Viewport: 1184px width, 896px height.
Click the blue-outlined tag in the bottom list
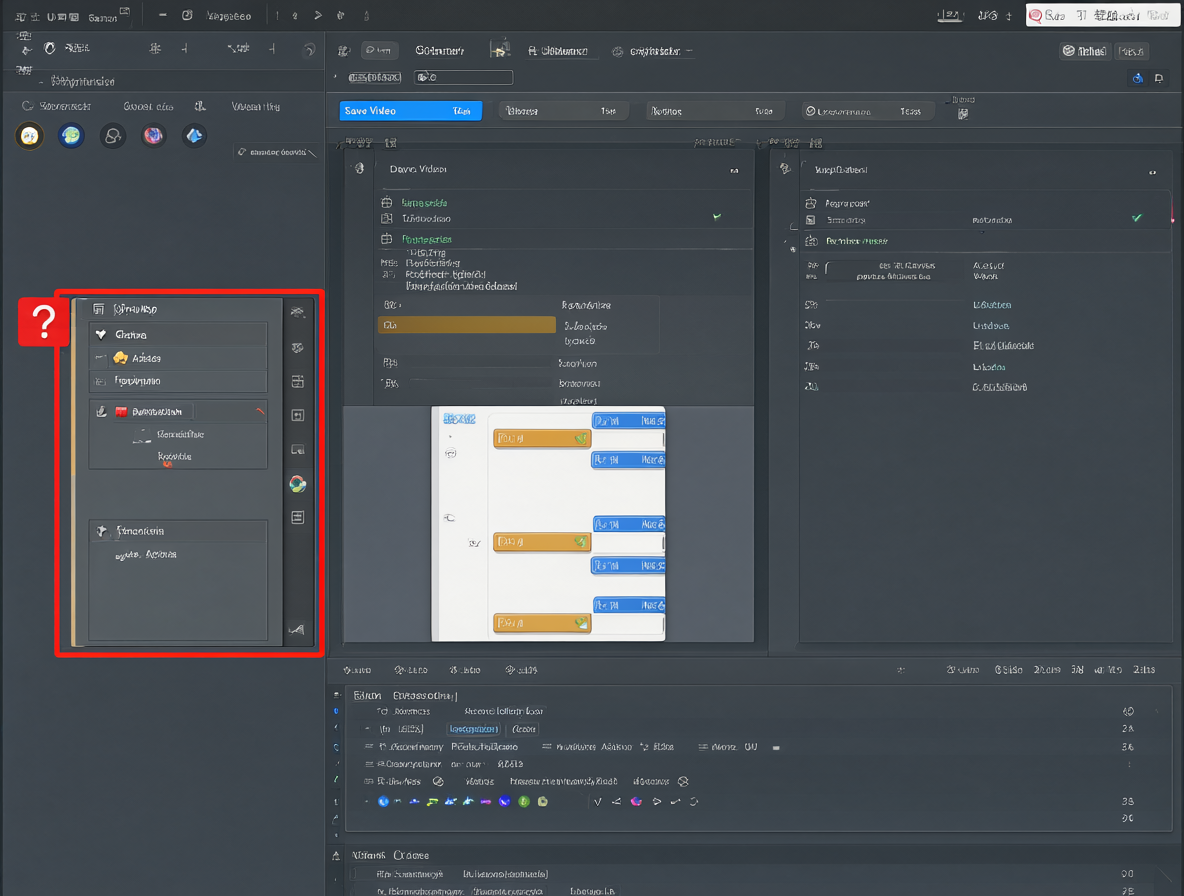click(473, 729)
